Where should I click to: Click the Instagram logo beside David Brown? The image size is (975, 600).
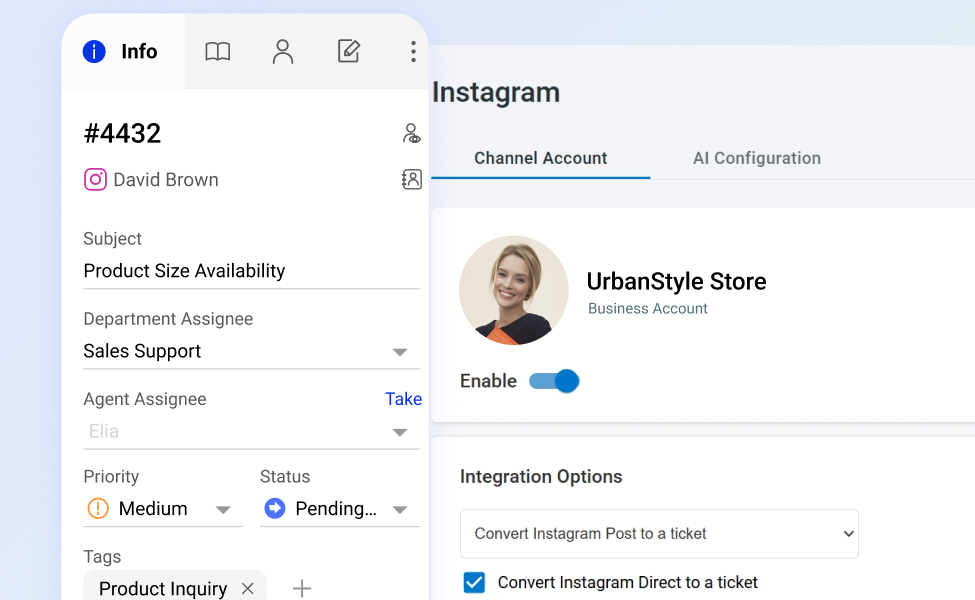tap(95, 180)
